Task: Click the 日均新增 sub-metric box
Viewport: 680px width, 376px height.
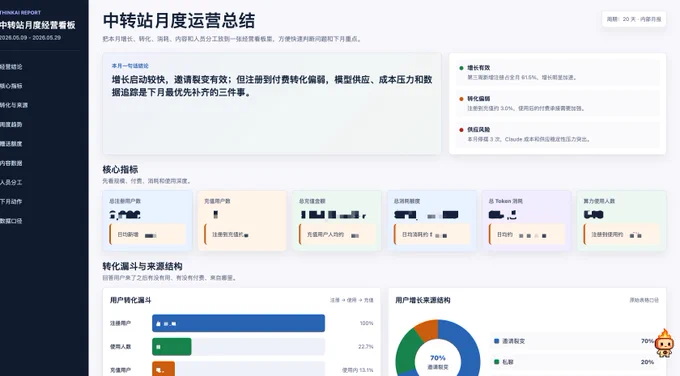Action: (x=147, y=235)
